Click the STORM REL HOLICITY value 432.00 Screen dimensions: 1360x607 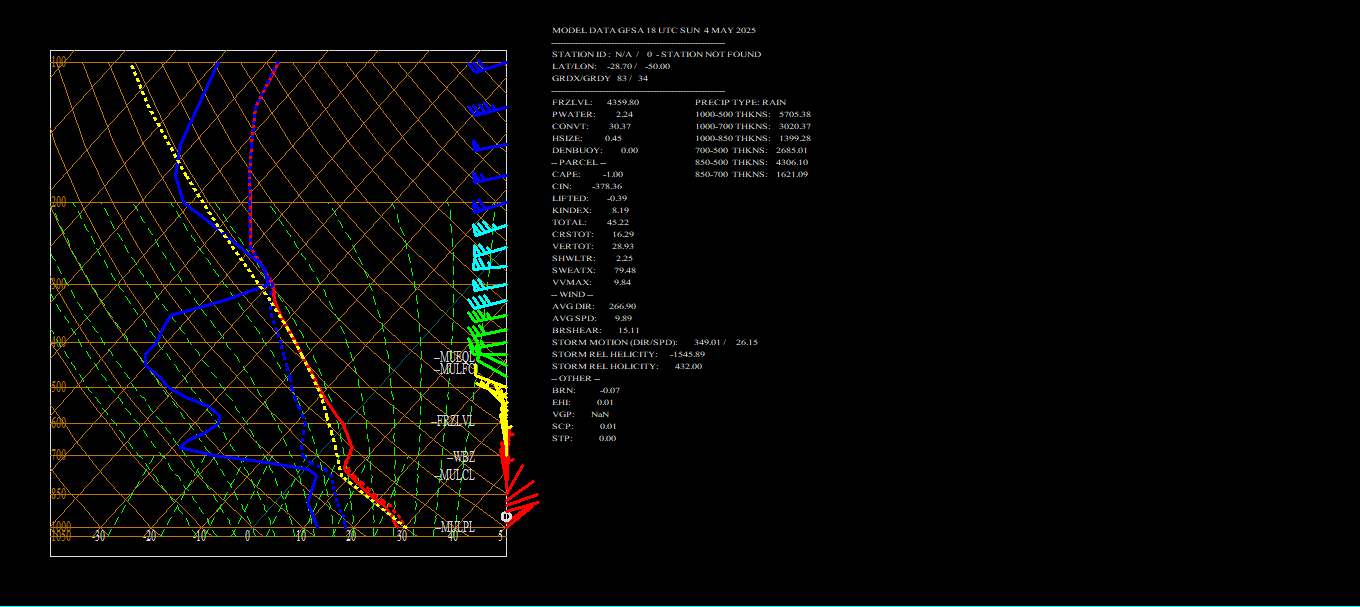click(x=689, y=366)
